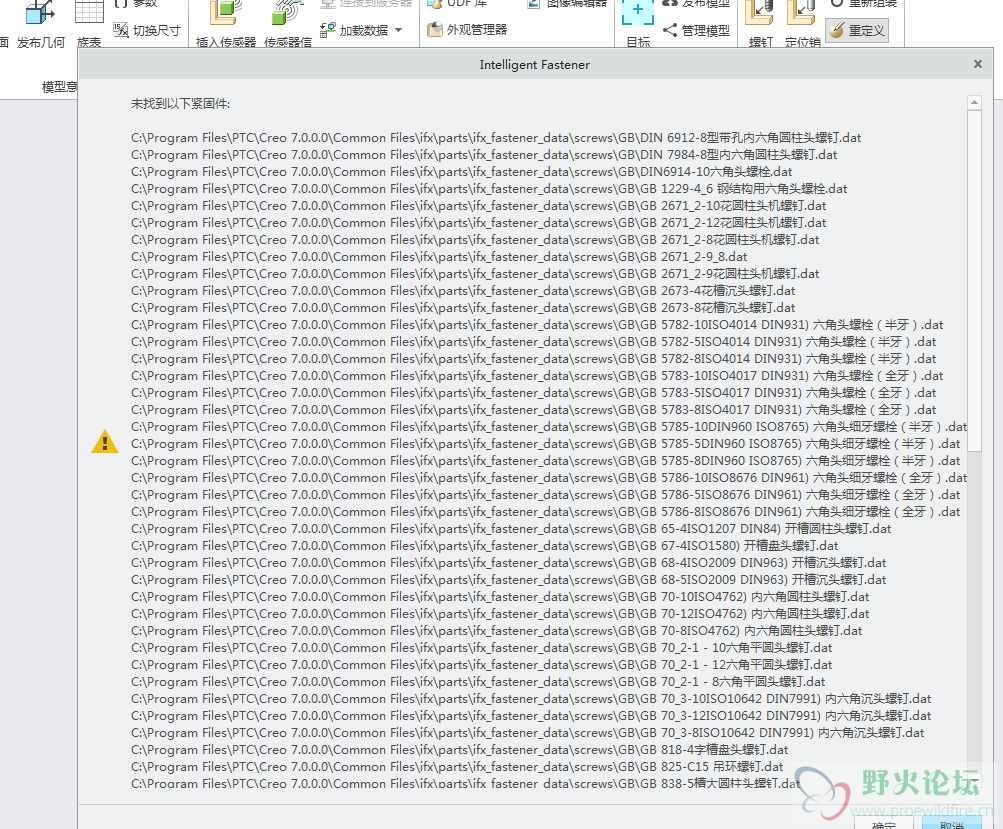Click the row 'GB 5786-10ISO8676 DIN961) 六角头细牙螺栓(全牙).dat'
Screen dimensions: 1003x829
point(549,478)
